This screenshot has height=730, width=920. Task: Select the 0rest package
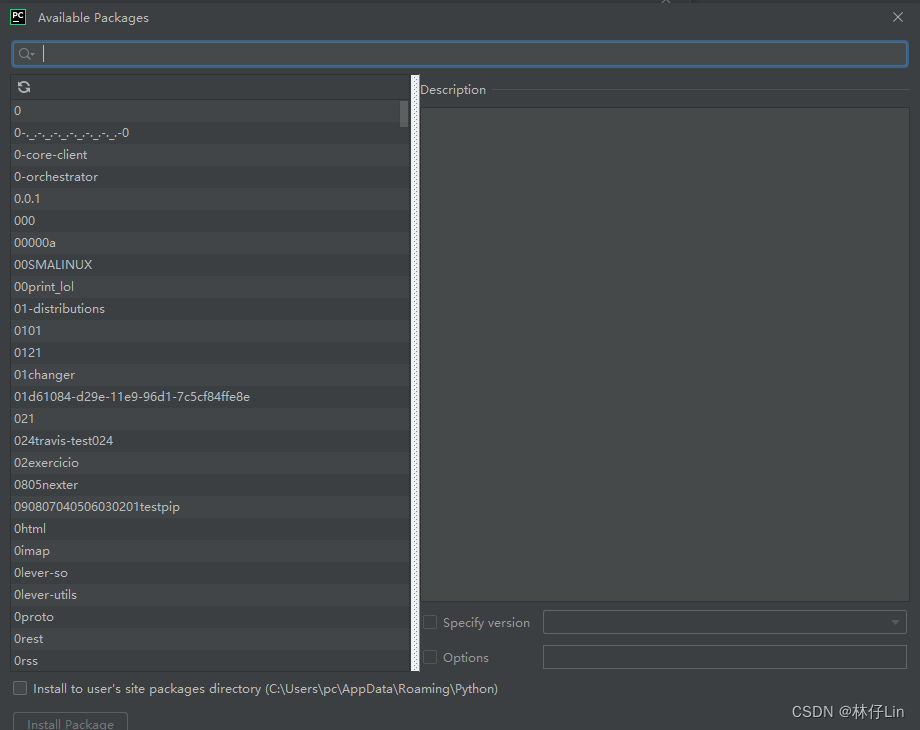(x=210, y=639)
